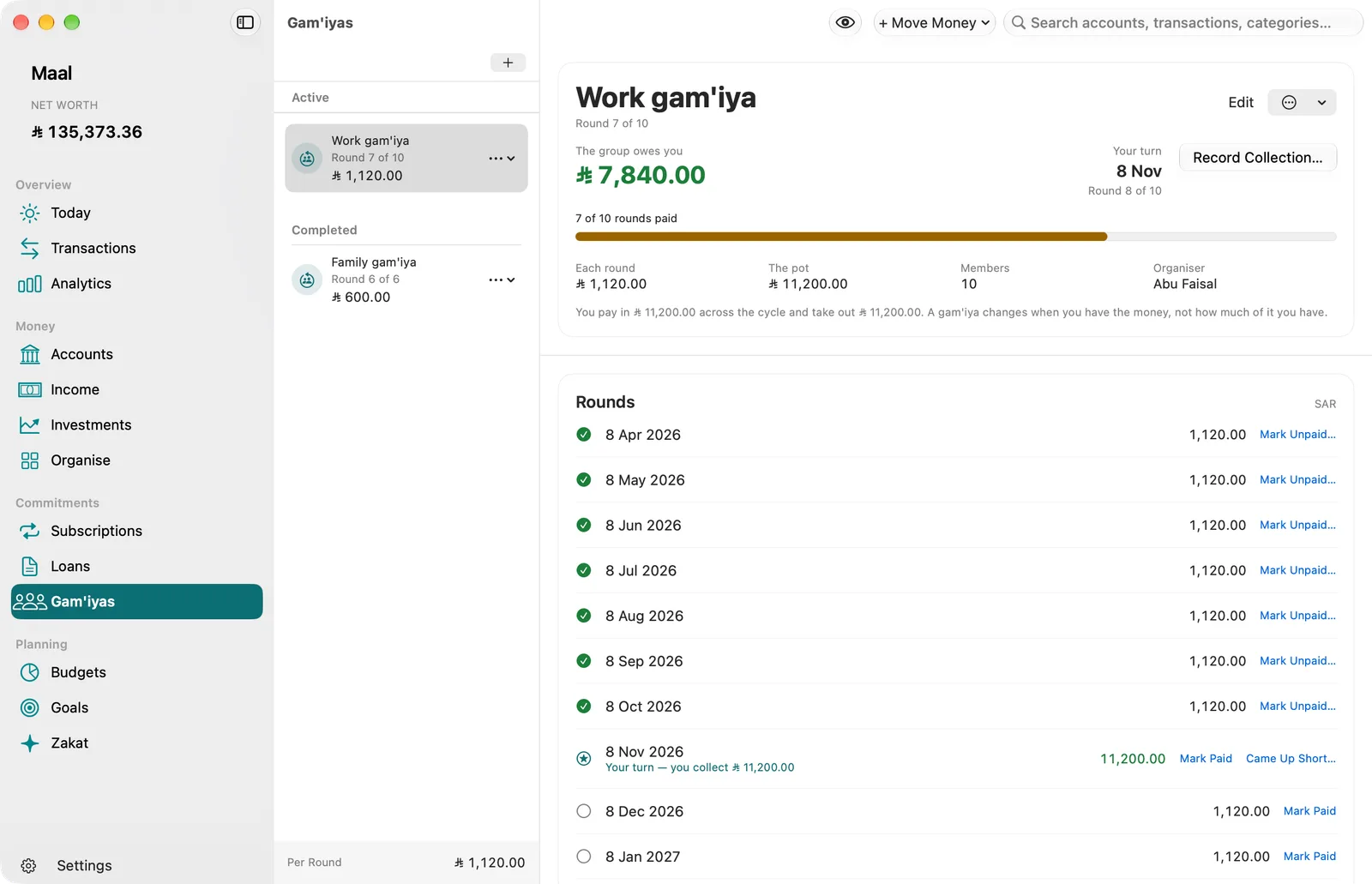Click Edit for Work gam'iya
The width and height of the screenshot is (1372, 884).
(x=1240, y=103)
